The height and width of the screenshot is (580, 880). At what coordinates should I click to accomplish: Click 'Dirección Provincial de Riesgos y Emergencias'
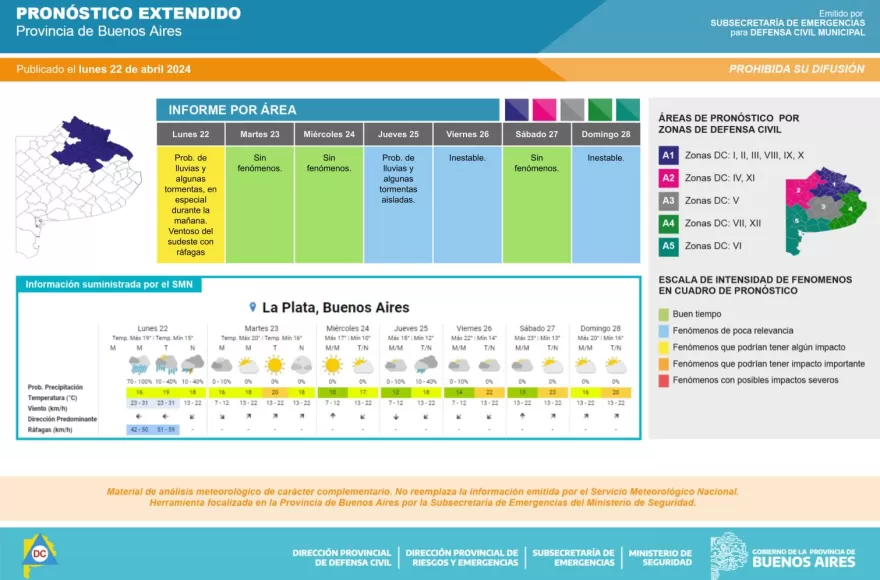coord(462,558)
